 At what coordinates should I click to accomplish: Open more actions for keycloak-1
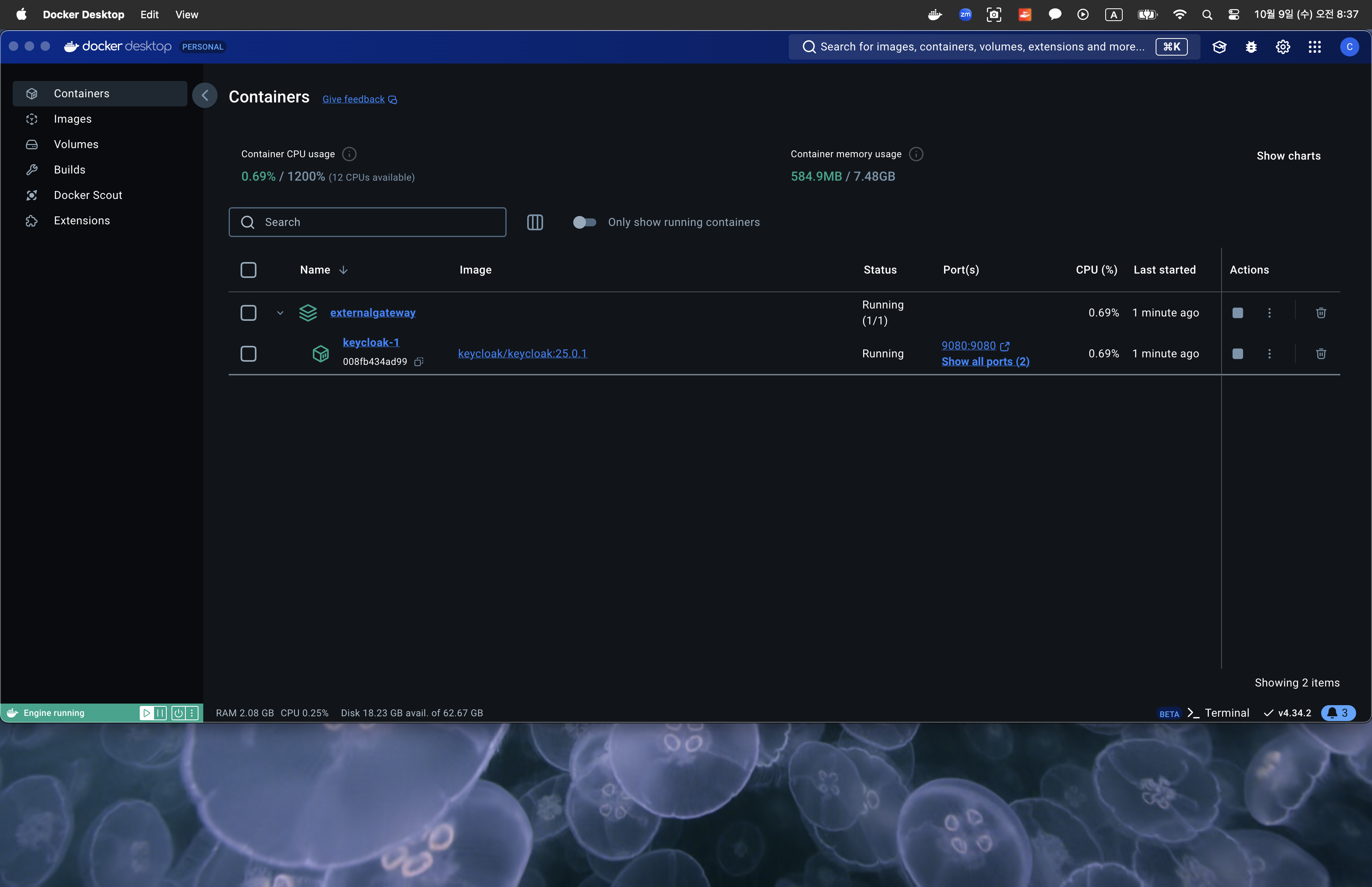pos(1270,354)
